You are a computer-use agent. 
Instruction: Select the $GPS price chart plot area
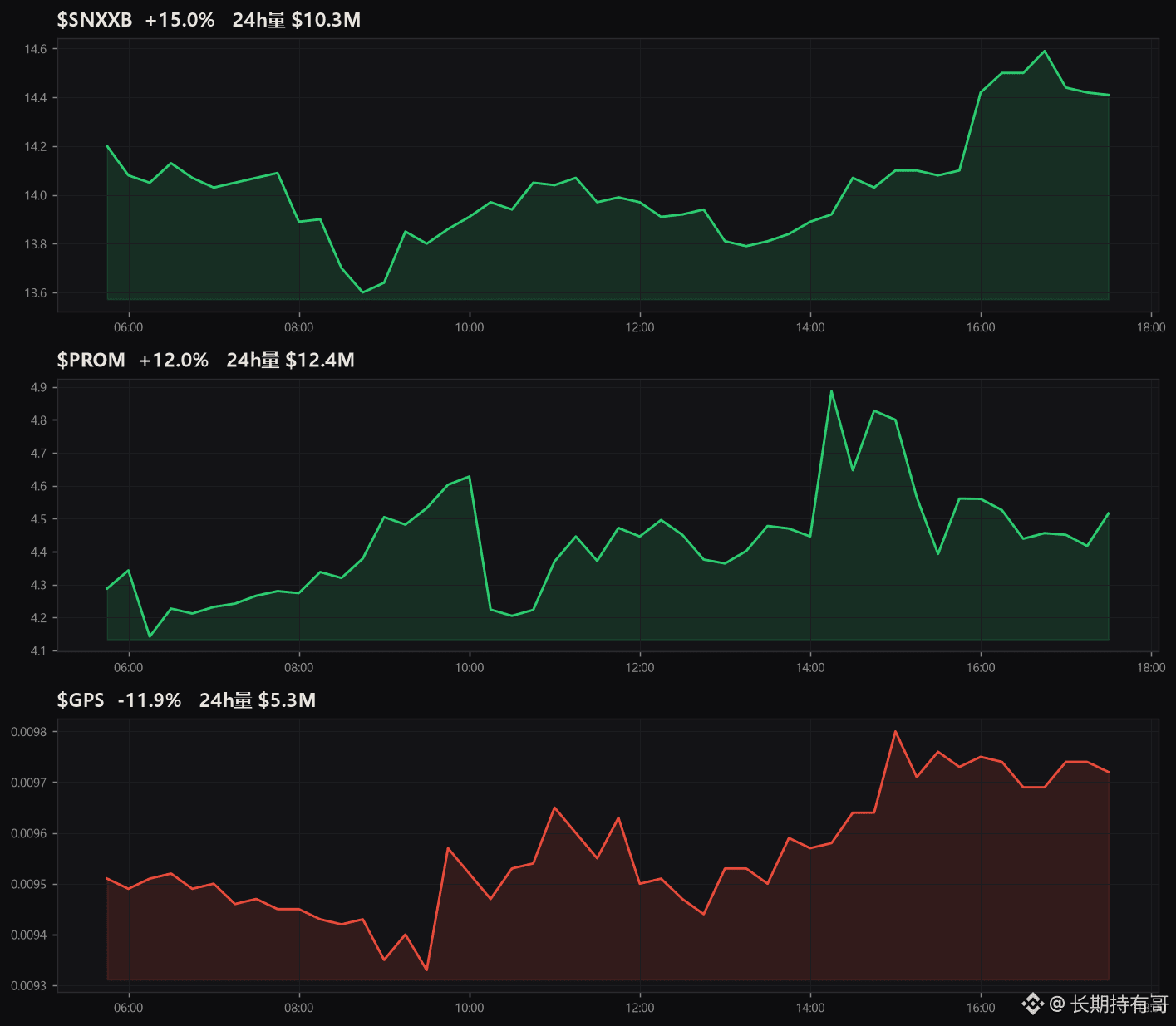click(x=608, y=855)
